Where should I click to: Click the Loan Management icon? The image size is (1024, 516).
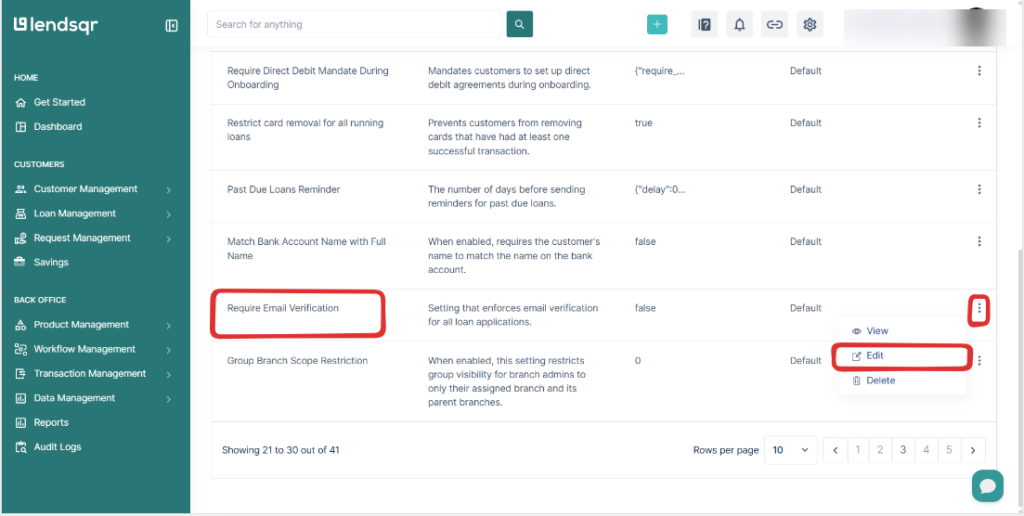click(20, 214)
